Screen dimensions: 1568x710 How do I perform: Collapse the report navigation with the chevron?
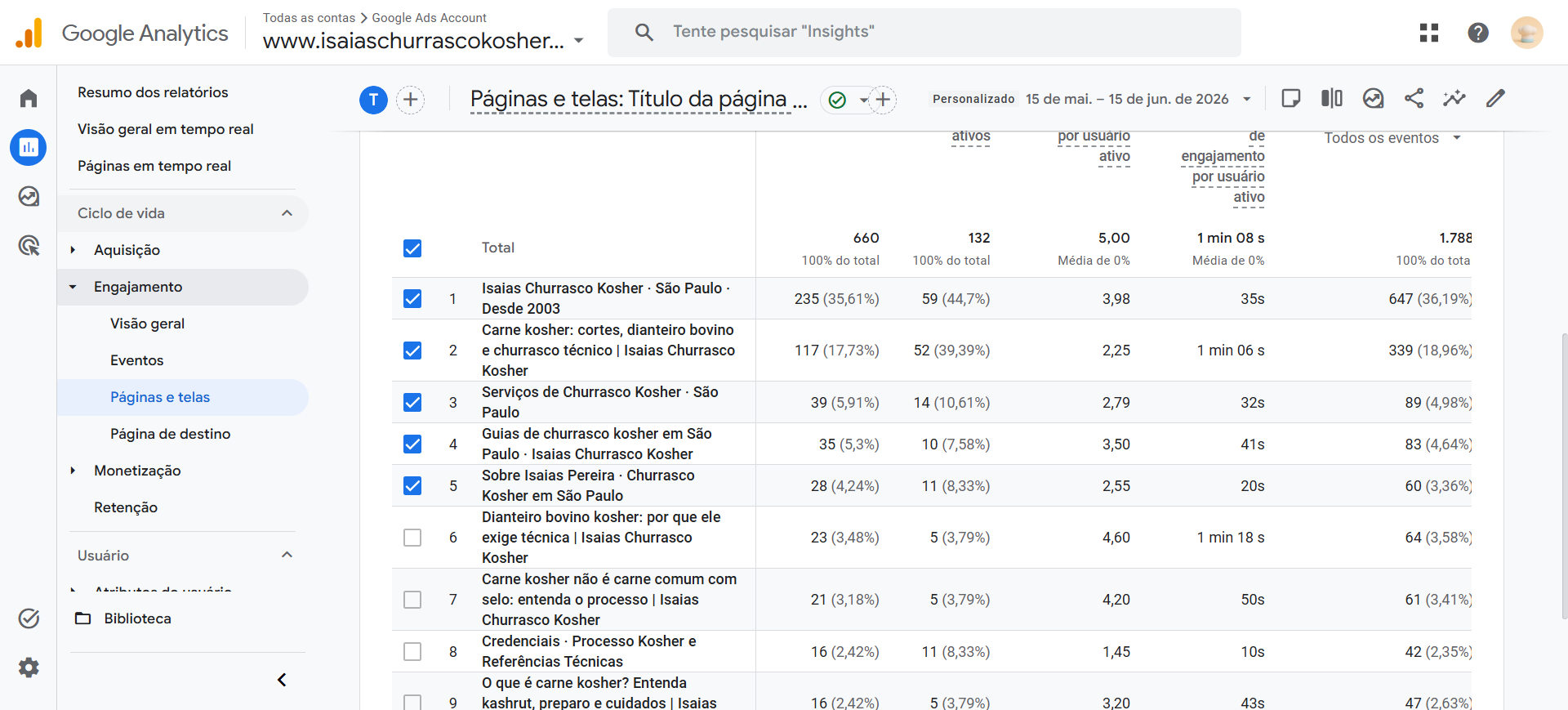(x=282, y=680)
